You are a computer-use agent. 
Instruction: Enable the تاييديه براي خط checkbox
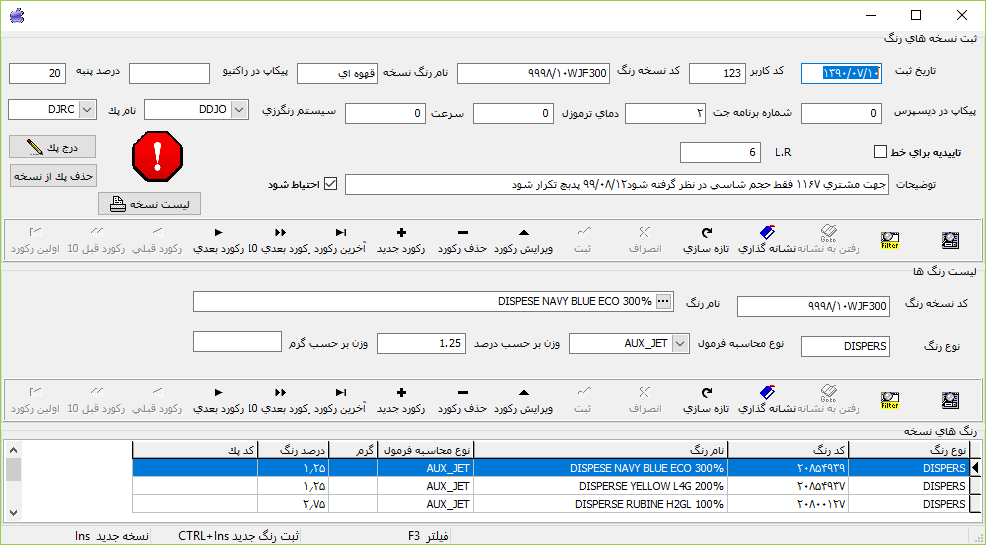click(880, 152)
